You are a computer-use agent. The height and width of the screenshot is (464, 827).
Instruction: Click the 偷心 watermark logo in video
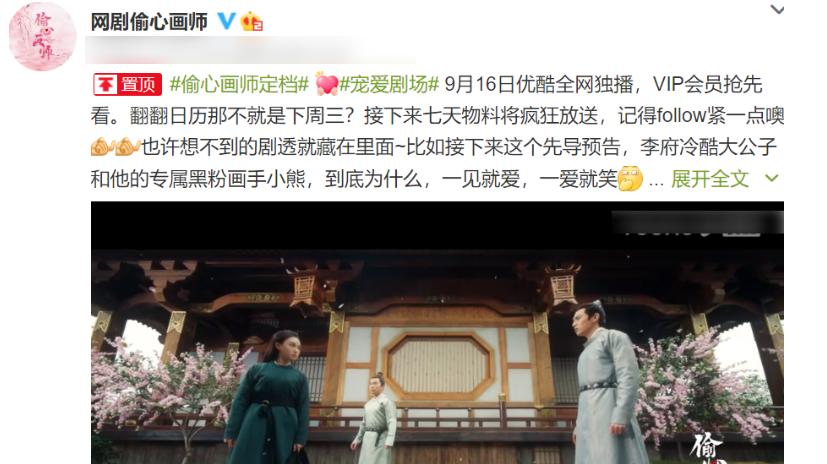[x=709, y=448]
